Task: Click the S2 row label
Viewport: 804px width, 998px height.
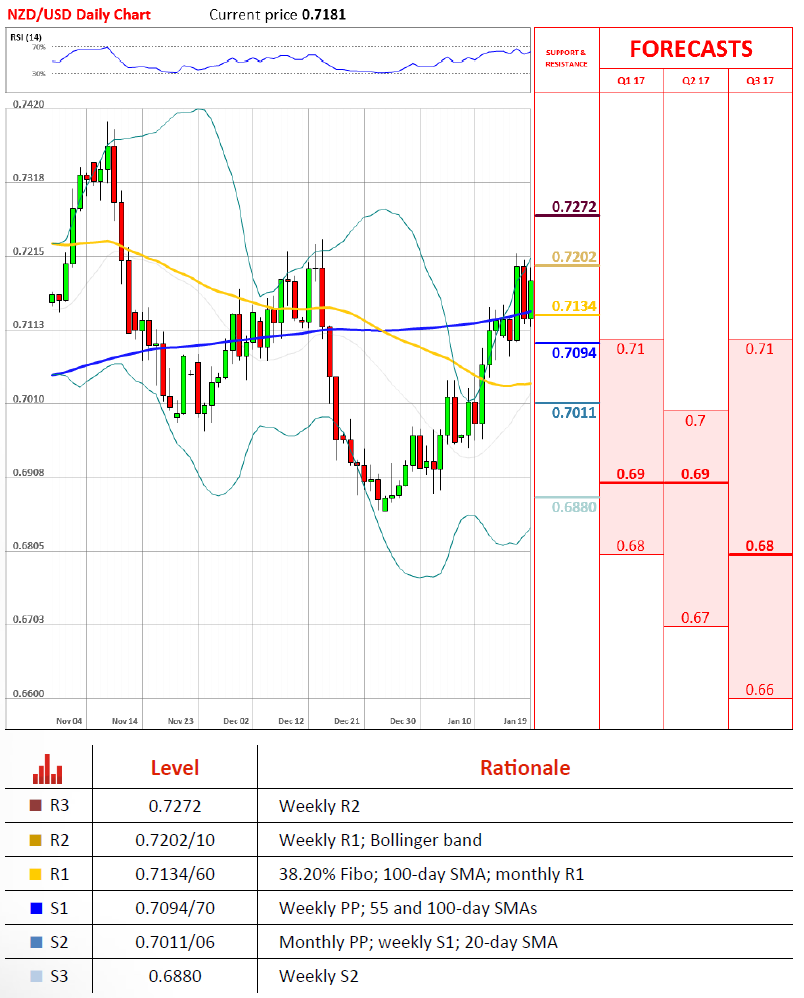Action: [x=59, y=942]
